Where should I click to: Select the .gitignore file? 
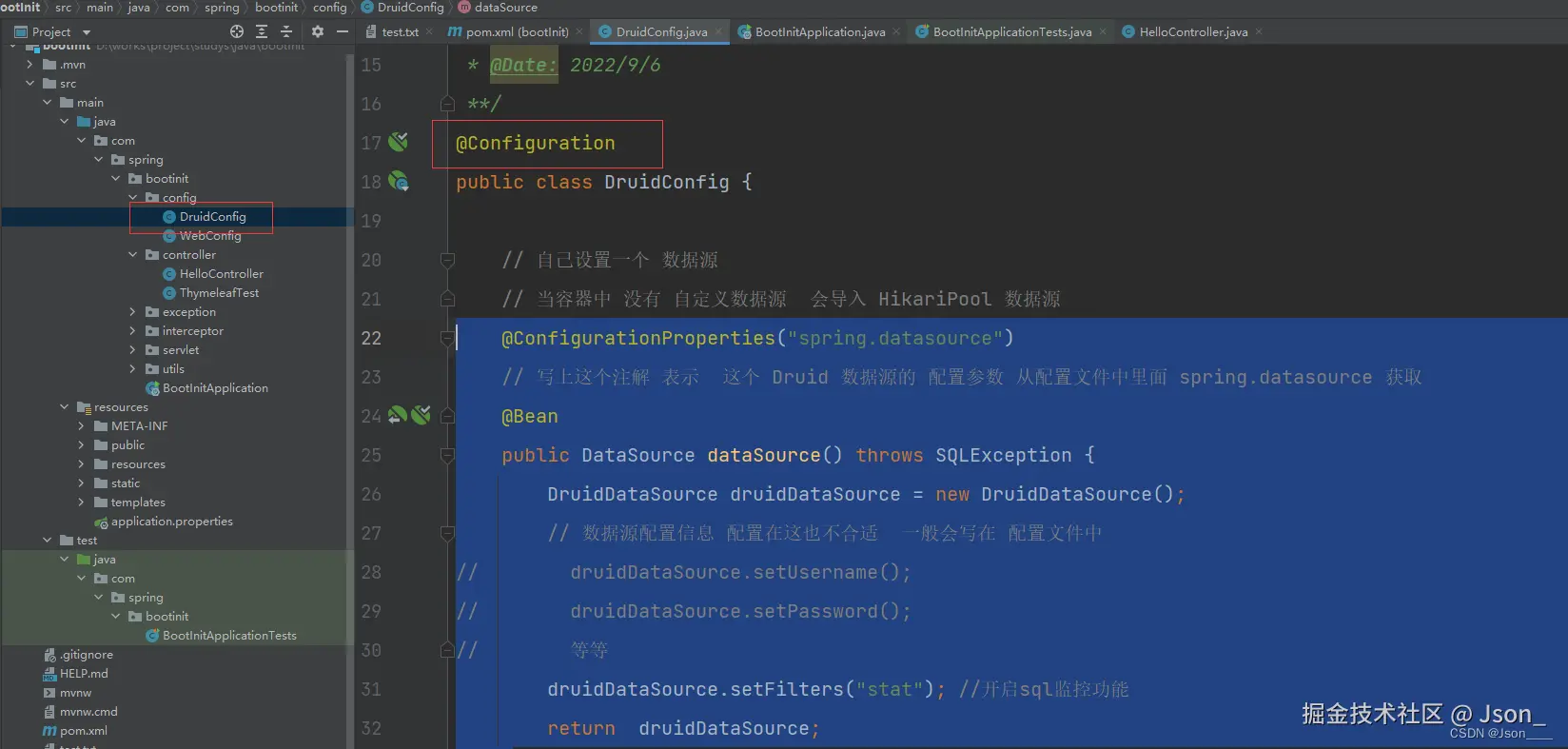point(86,655)
